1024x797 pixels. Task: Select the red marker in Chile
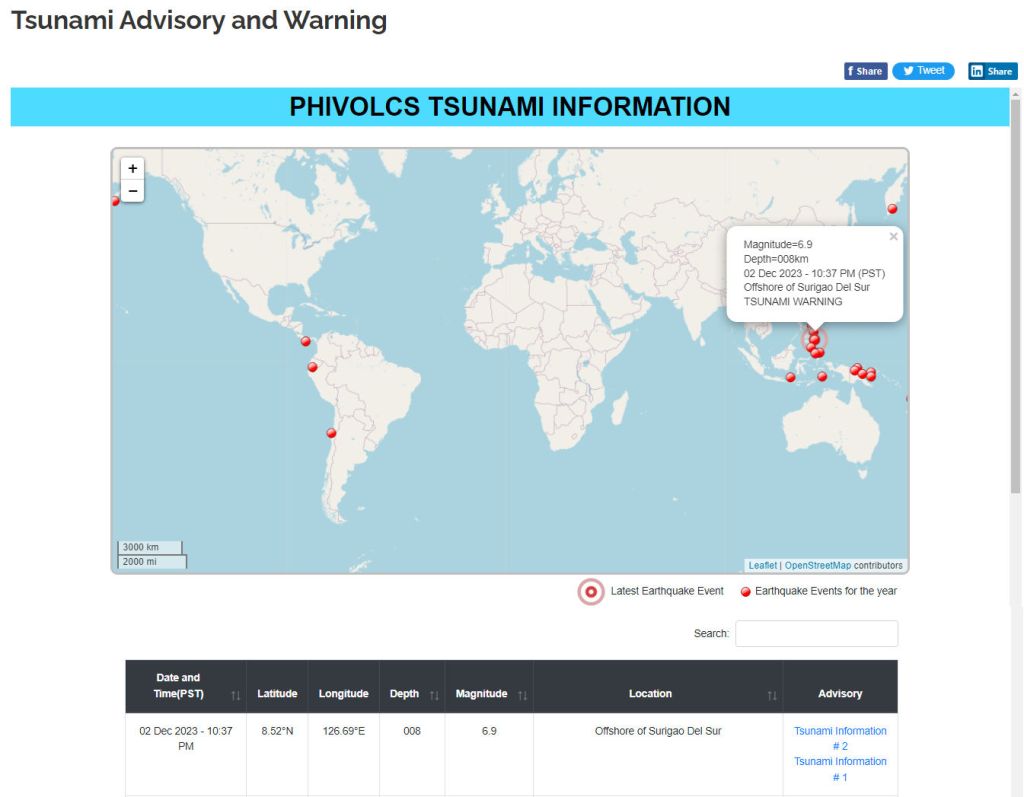(331, 433)
